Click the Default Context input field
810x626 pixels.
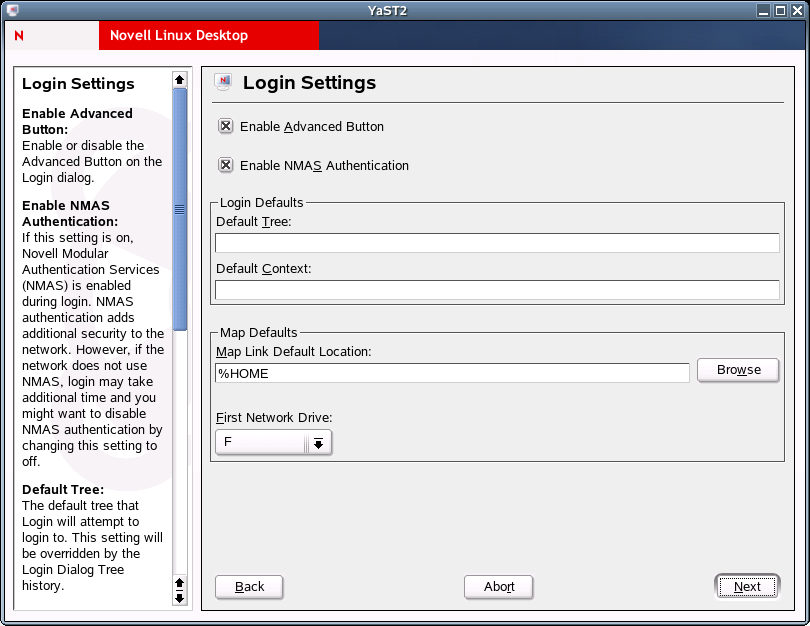tap(497, 290)
